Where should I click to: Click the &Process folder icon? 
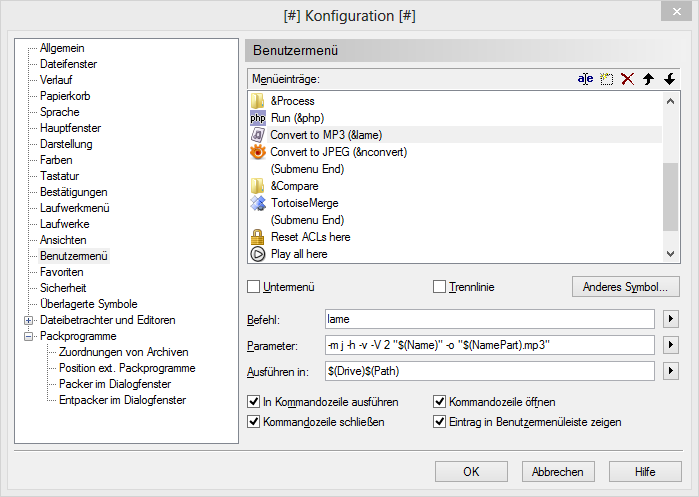point(257,101)
